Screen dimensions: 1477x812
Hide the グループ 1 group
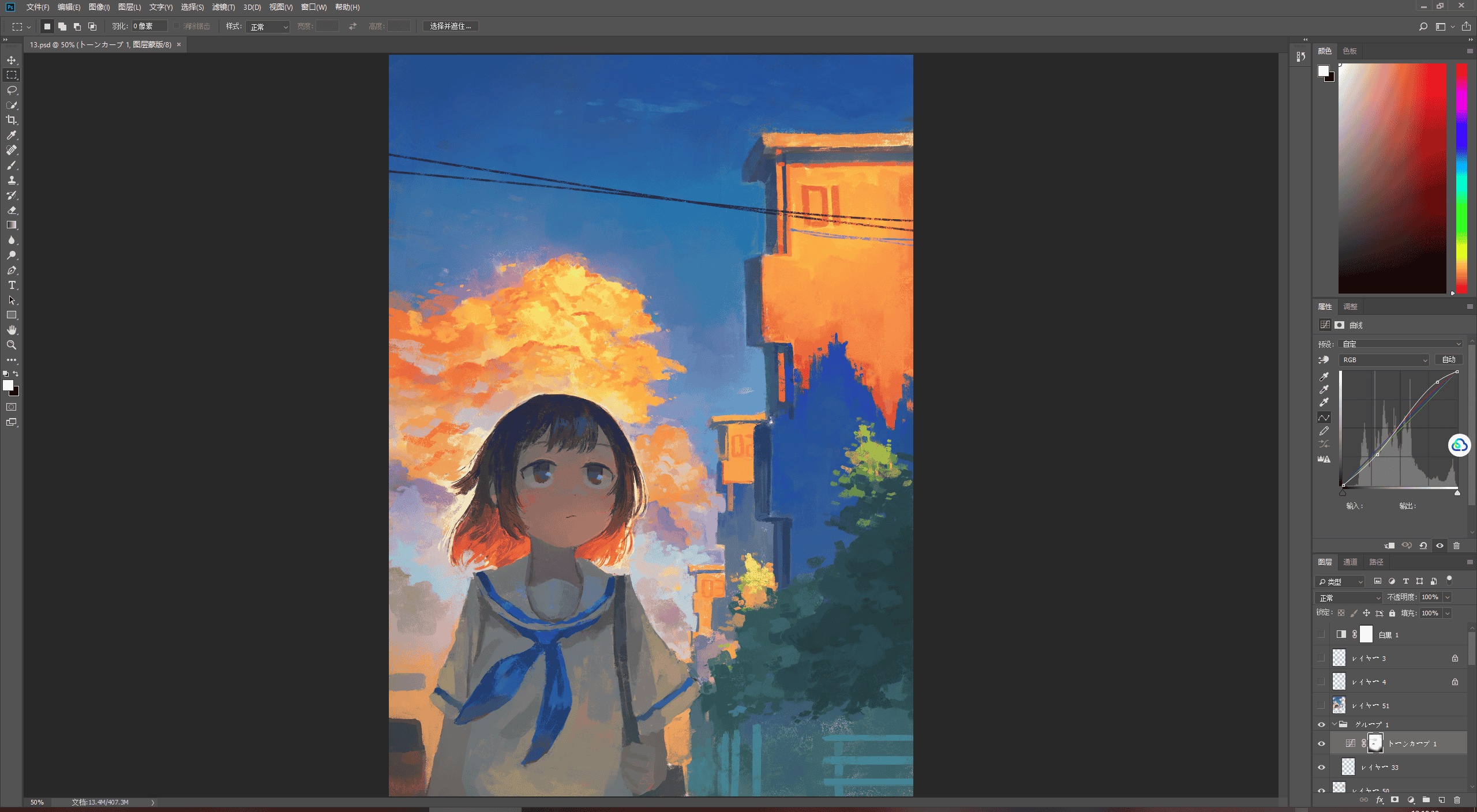tap(1321, 724)
